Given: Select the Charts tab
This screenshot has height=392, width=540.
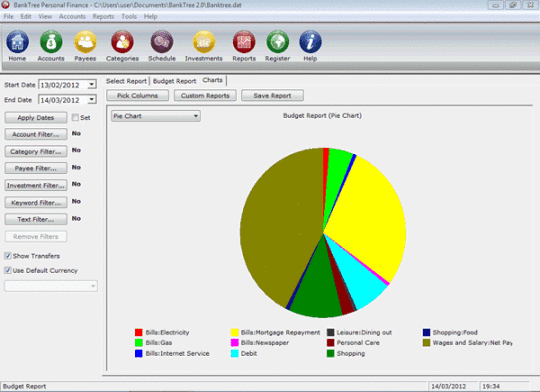Looking at the screenshot, I should coord(212,80).
